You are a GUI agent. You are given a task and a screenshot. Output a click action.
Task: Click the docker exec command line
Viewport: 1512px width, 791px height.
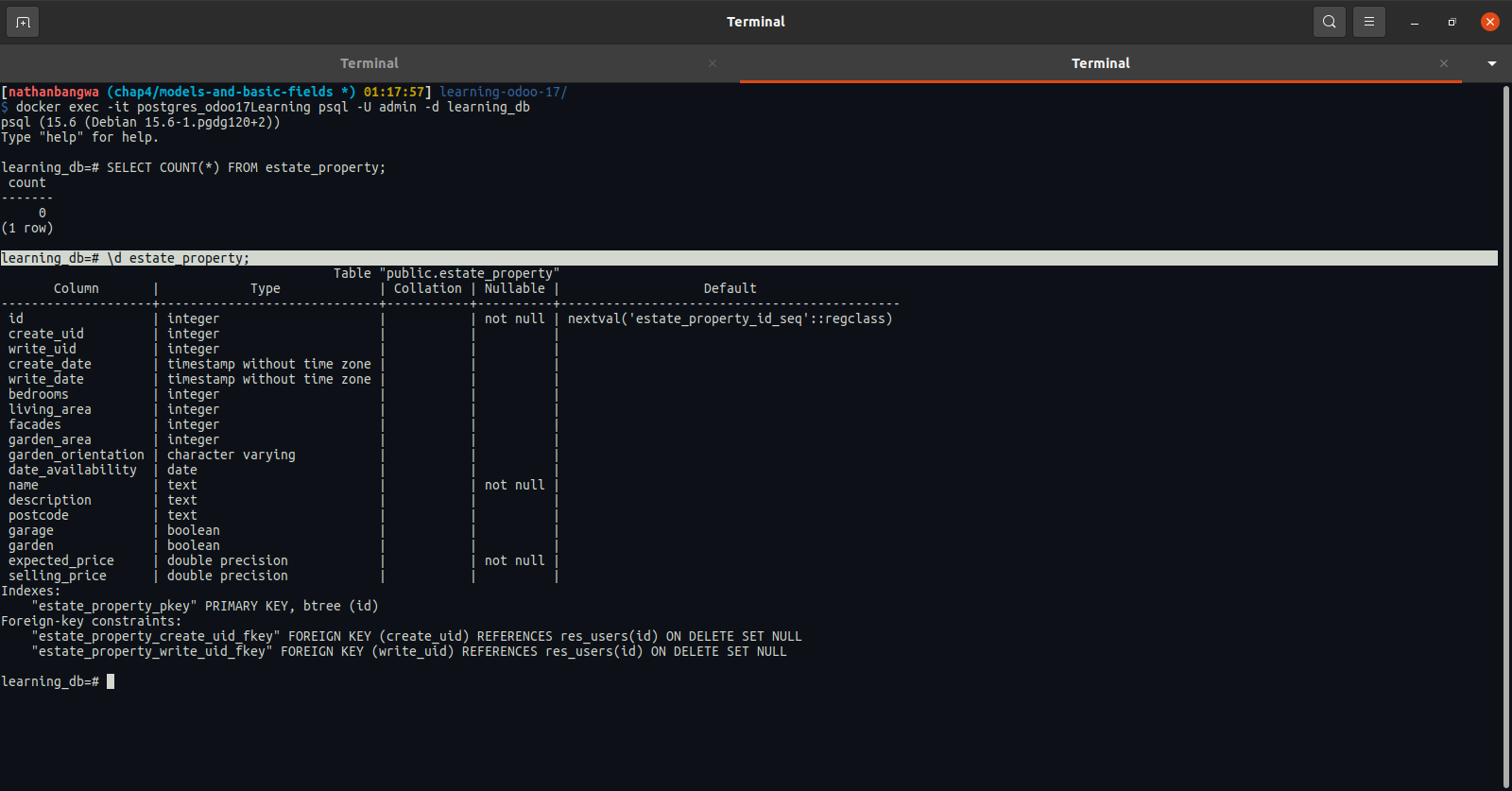click(266, 107)
